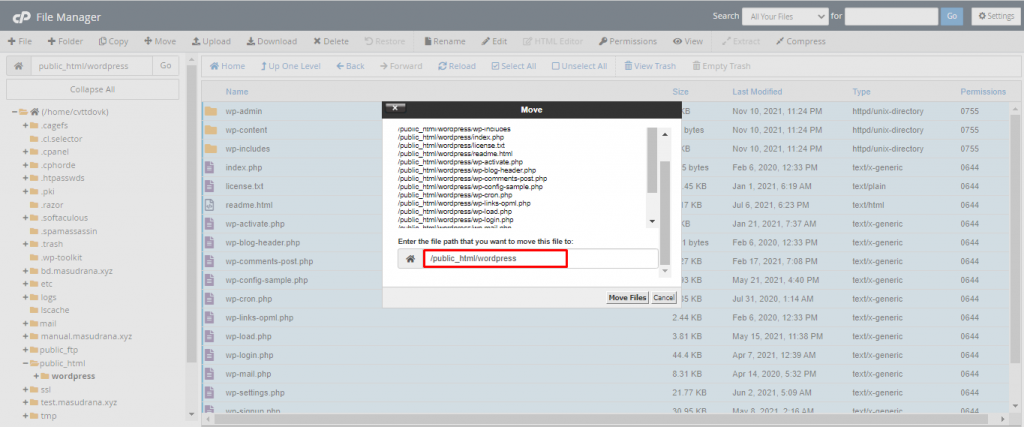The image size is (1024, 427).
Task: Sort by the Last Modified column header
Action: coord(757,92)
